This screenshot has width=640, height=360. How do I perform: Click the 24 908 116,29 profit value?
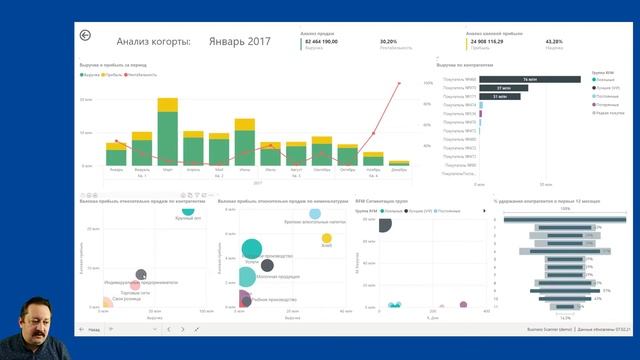(487, 41)
